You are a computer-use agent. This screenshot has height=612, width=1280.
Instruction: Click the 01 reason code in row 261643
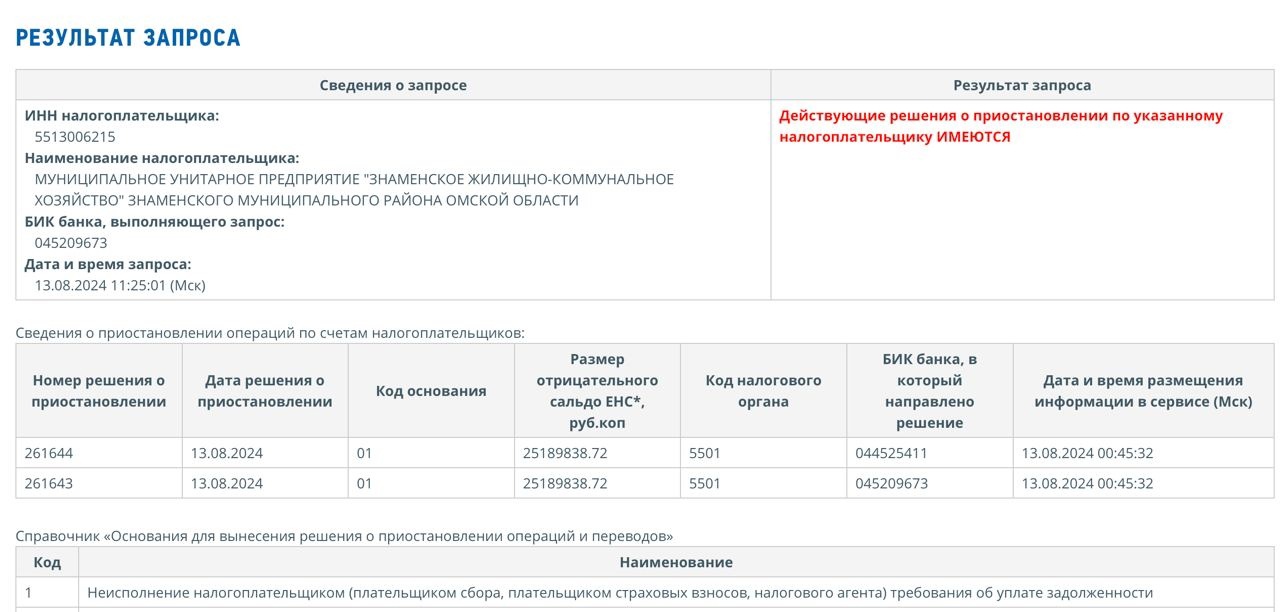364,483
